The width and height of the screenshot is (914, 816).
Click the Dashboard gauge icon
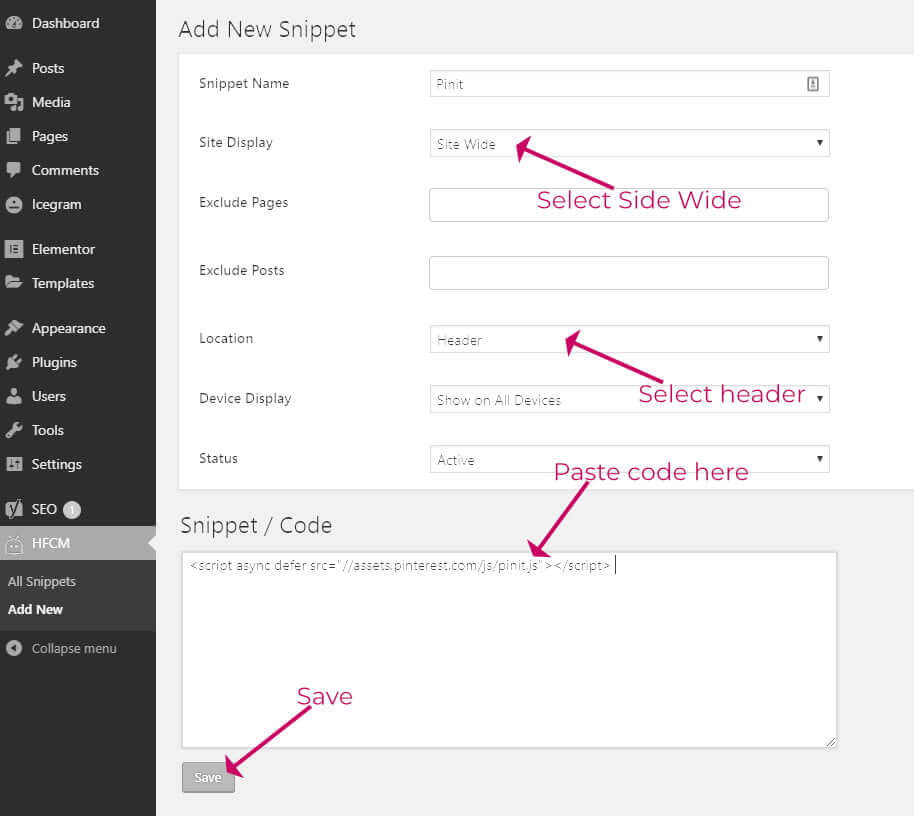tap(14, 23)
